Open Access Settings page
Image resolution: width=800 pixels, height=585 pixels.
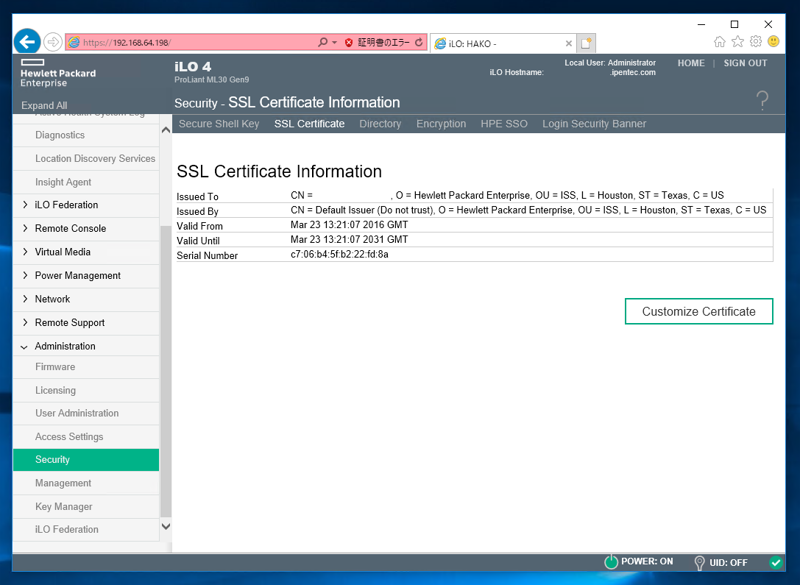[69, 437]
